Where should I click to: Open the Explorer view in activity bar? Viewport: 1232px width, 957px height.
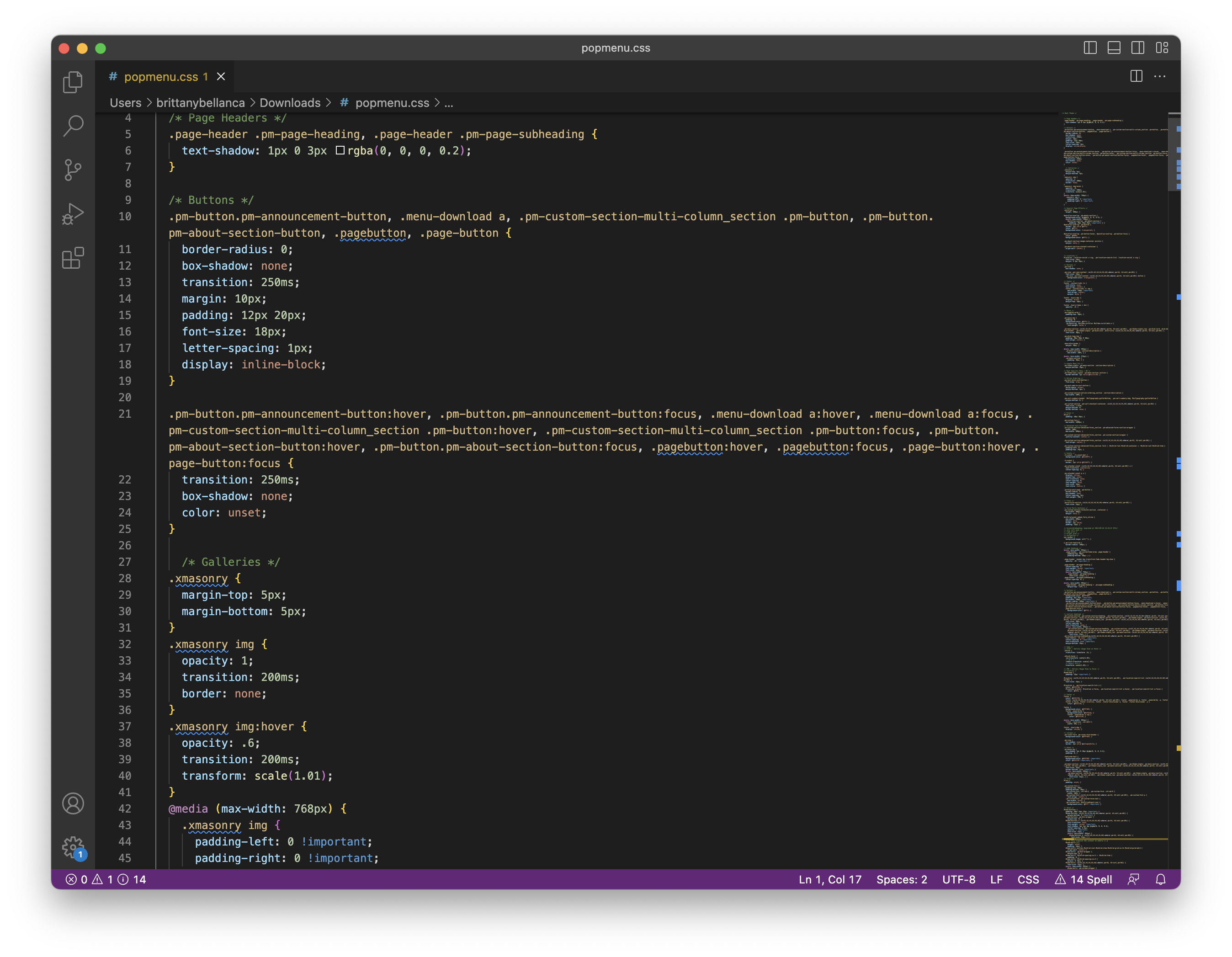tap(73, 82)
